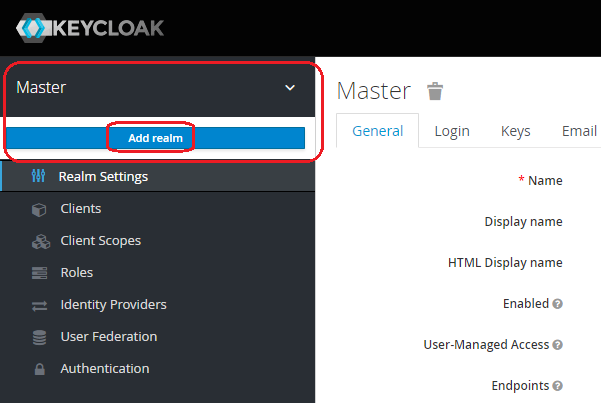Screen dimensions: 601x403
Task: Expand the Master realm selector chevron
Action: pos(290,88)
